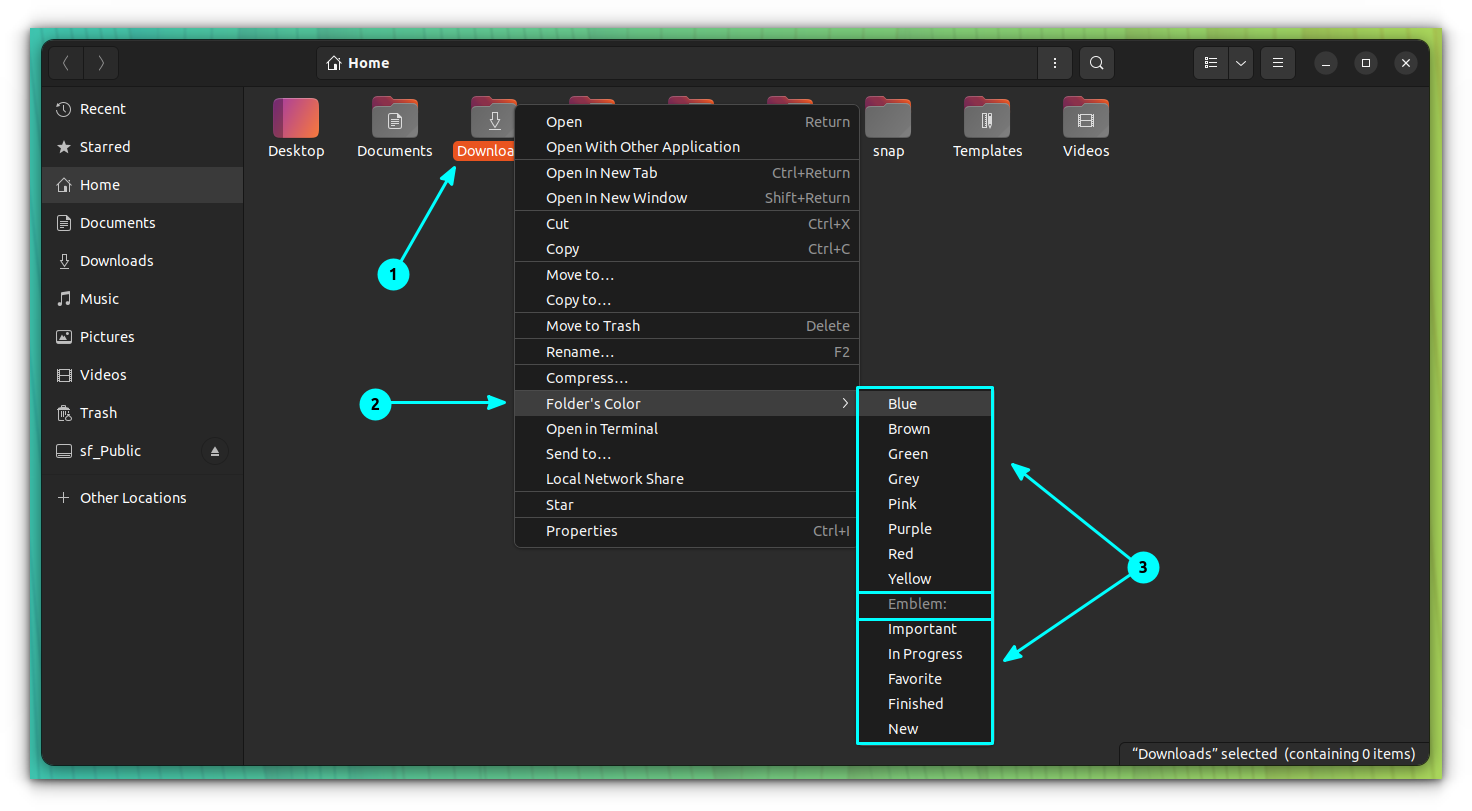Screen dimensions: 1472x811
Task: Click the search magnifier icon
Action: [x=1097, y=63]
